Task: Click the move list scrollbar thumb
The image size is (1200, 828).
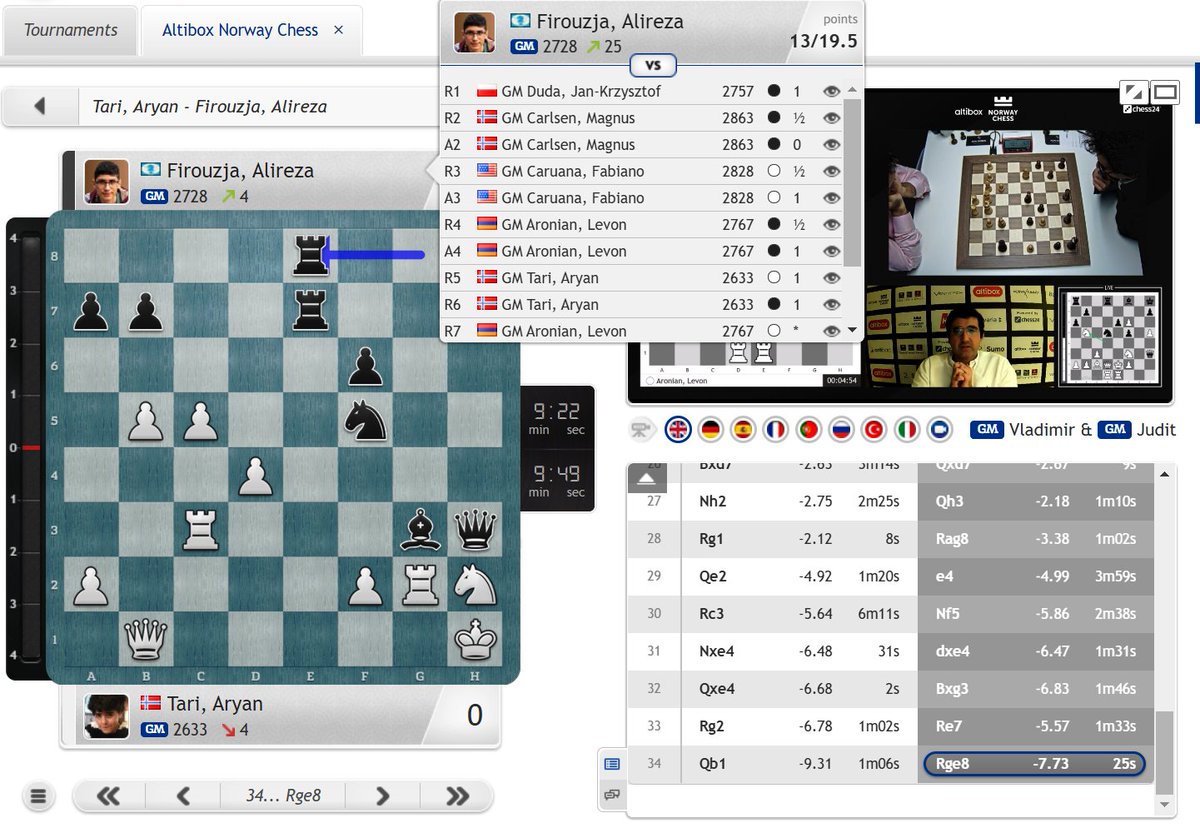Action: pyautogui.click(x=1163, y=755)
